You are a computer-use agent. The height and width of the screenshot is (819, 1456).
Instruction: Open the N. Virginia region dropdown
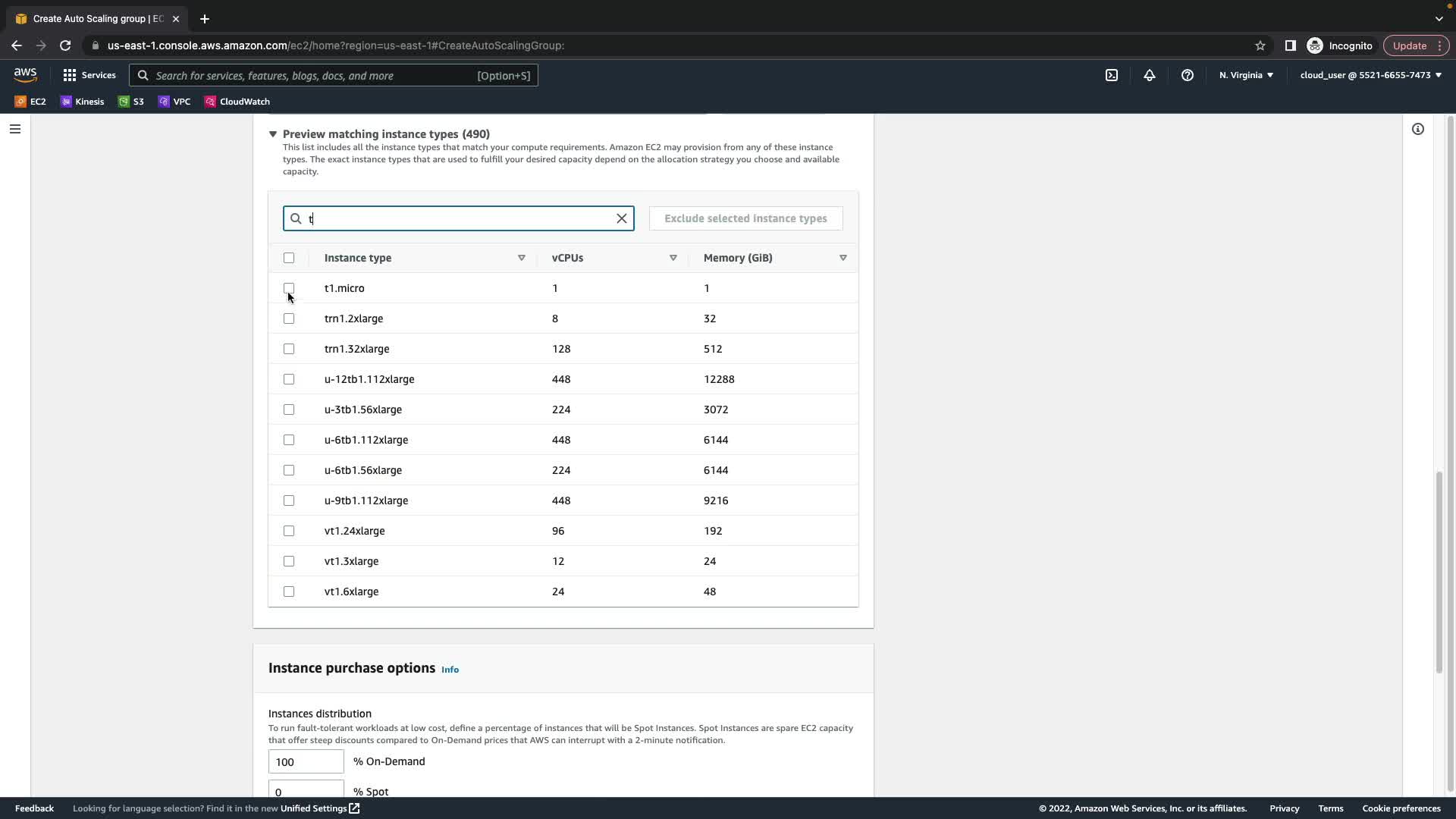click(x=1246, y=75)
